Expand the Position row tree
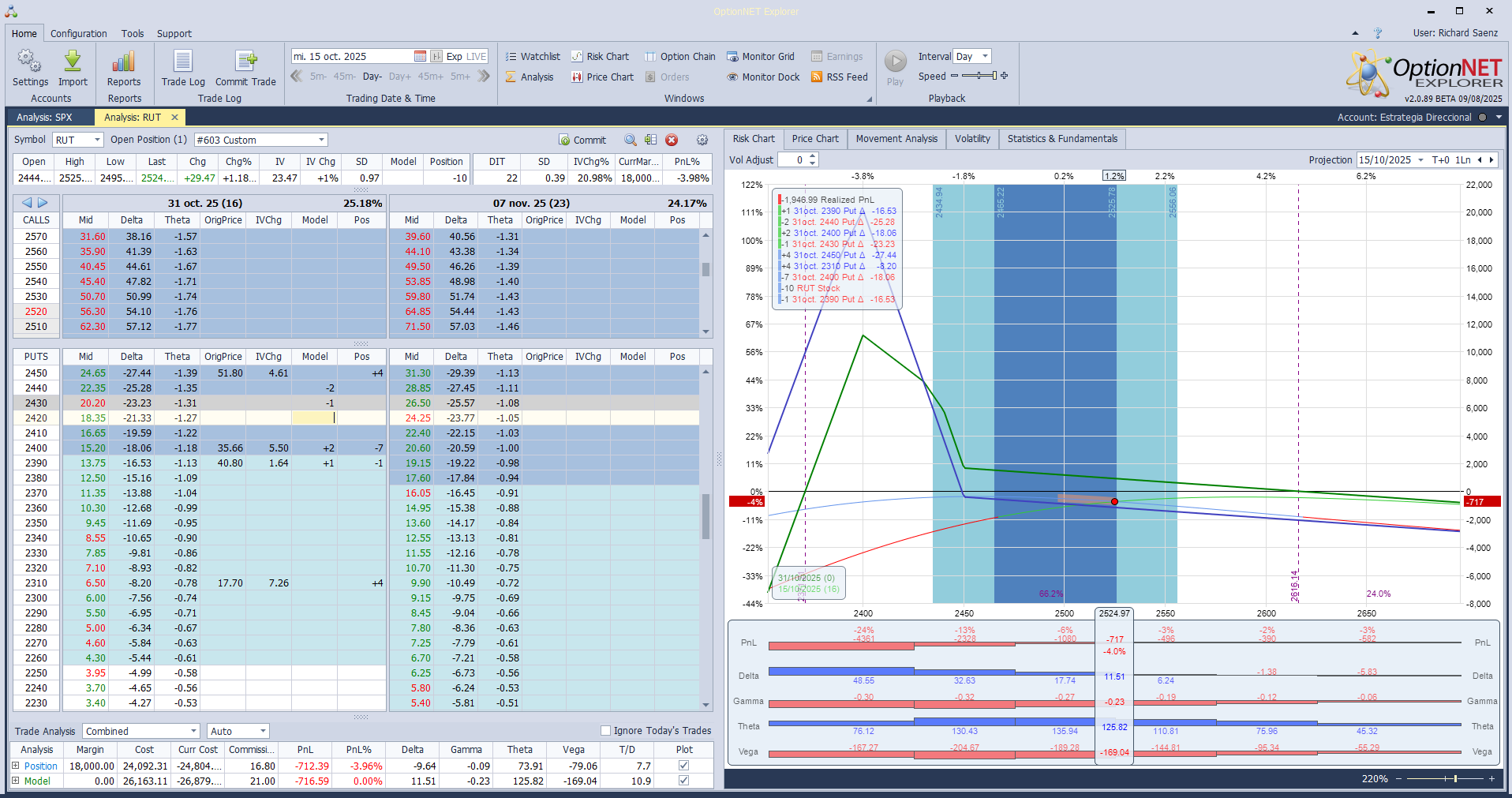This screenshot has width=1512, height=798. point(16,766)
